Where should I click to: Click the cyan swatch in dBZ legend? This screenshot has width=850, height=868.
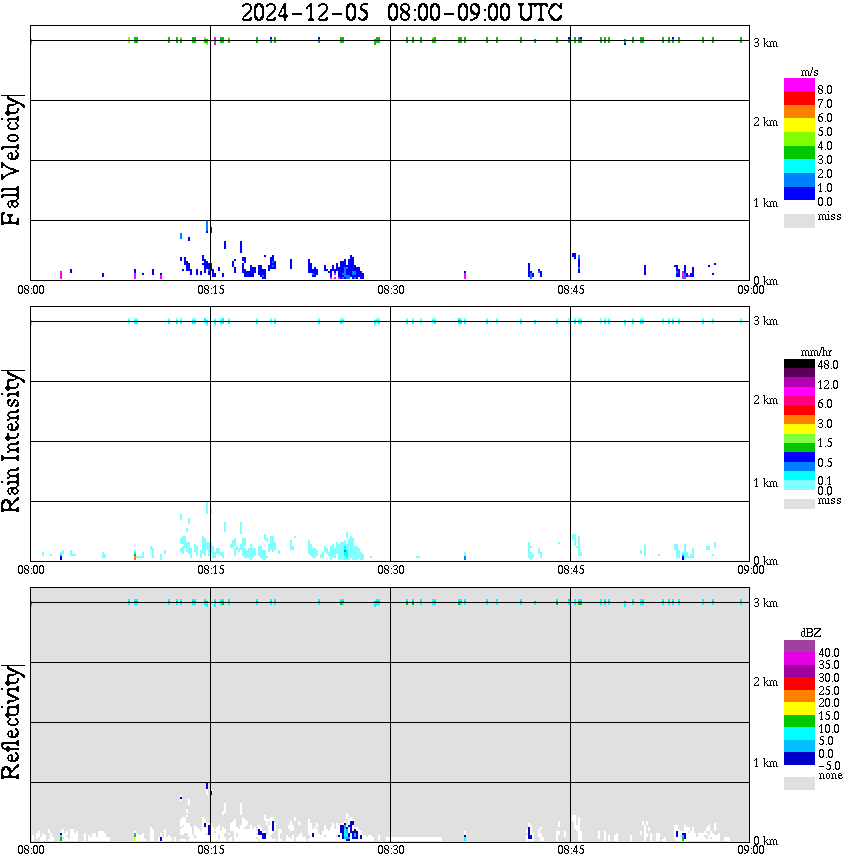(799, 733)
